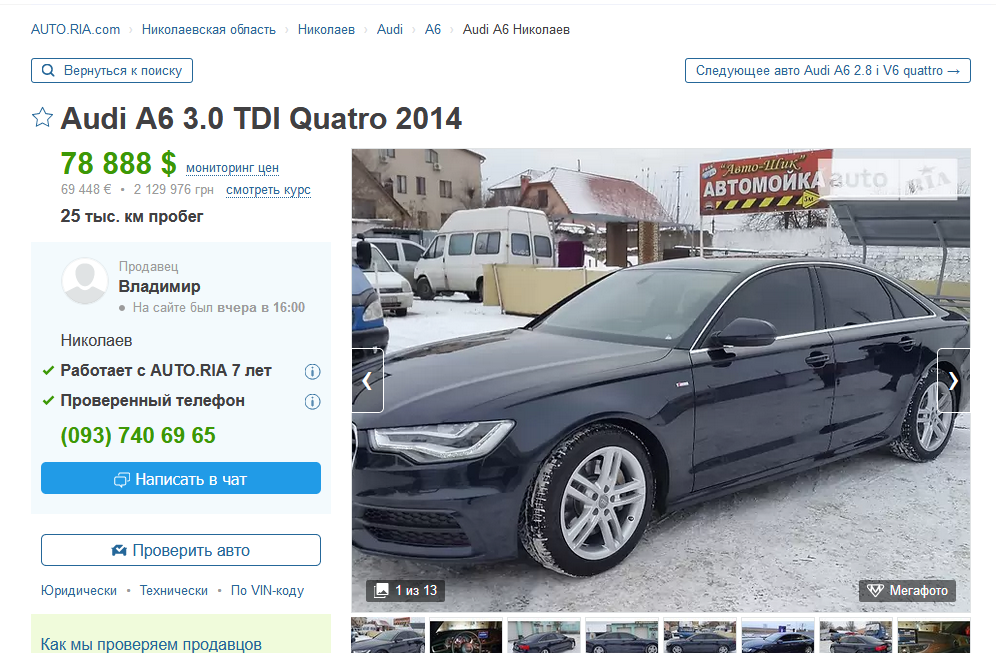Open the 'A6' breadcrumb link
The image size is (996, 653).
pos(433,29)
